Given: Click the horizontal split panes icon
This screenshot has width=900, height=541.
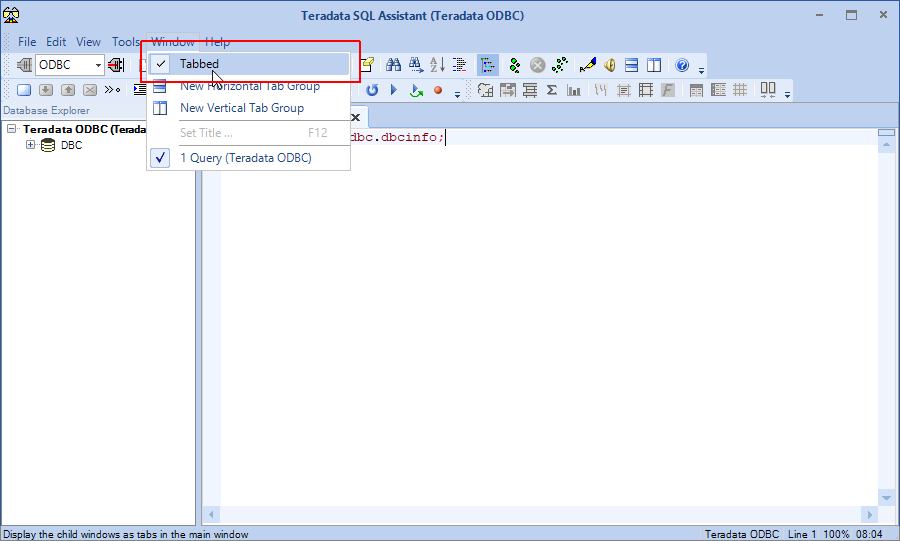Looking at the screenshot, I should click(x=631, y=65).
